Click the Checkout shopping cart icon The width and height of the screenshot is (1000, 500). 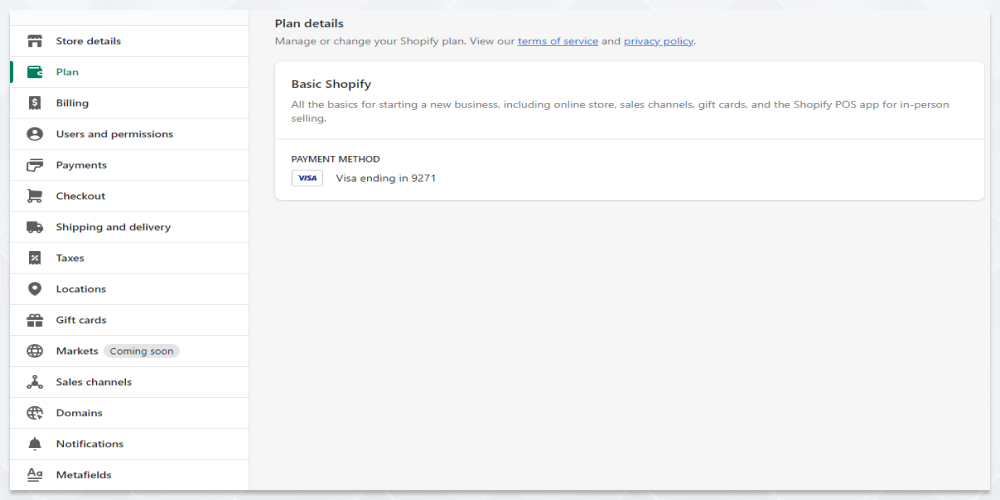34,196
